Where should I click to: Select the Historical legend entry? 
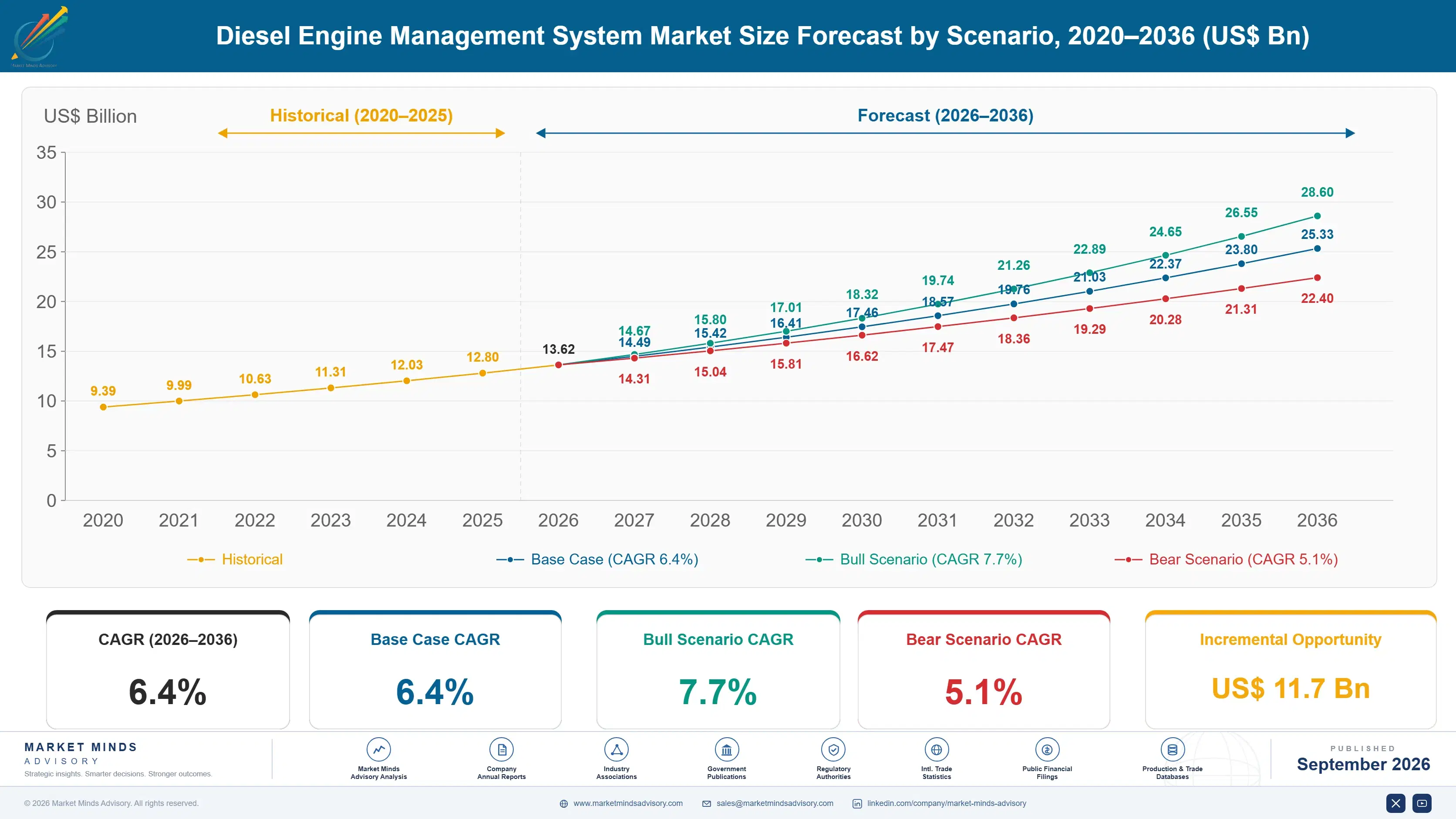point(235,559)
